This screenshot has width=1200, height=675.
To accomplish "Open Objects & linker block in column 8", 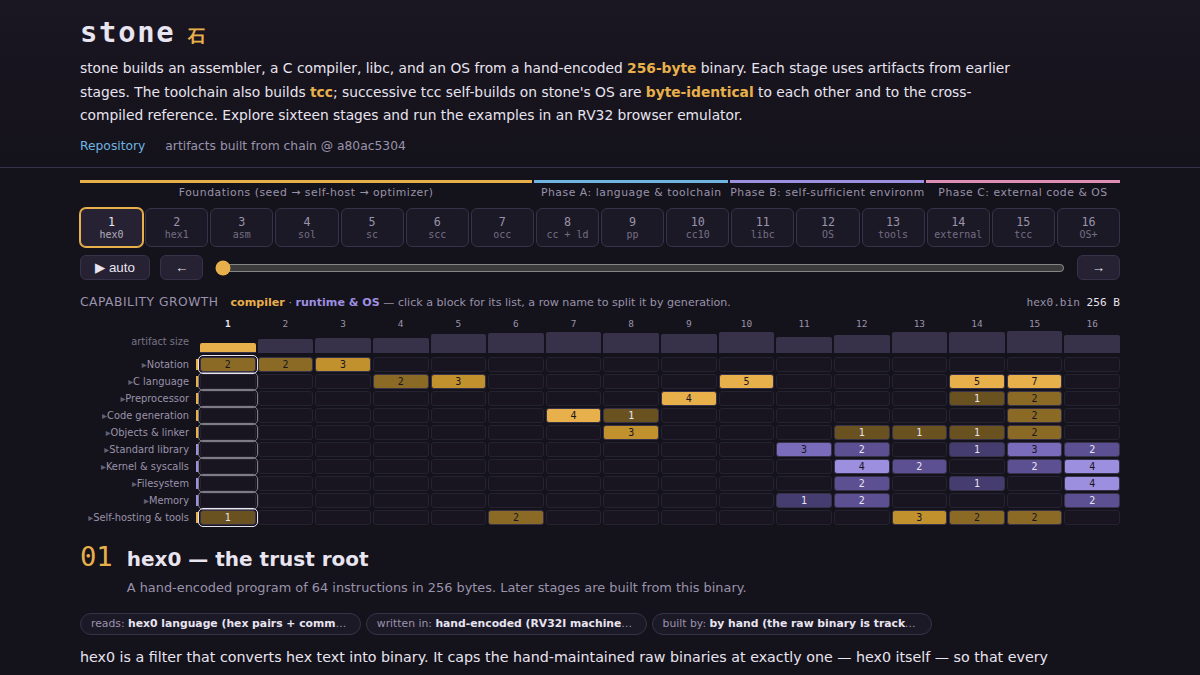I will 631,433.
